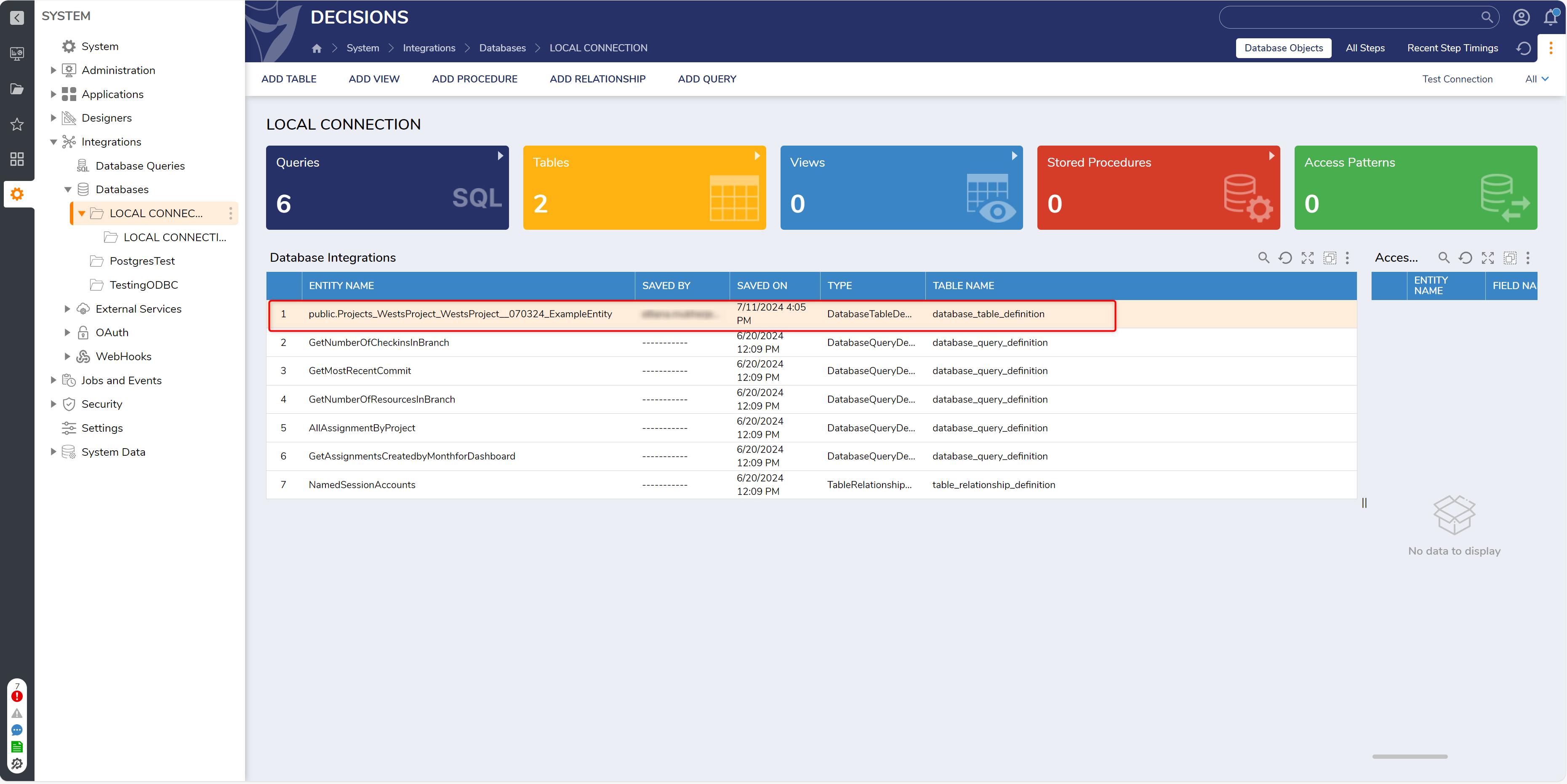Image resolution: width=1567 pixels, height=784 pixels.
Task: Click the search magnifier in top bar
Action: (x=1487, y=17)
